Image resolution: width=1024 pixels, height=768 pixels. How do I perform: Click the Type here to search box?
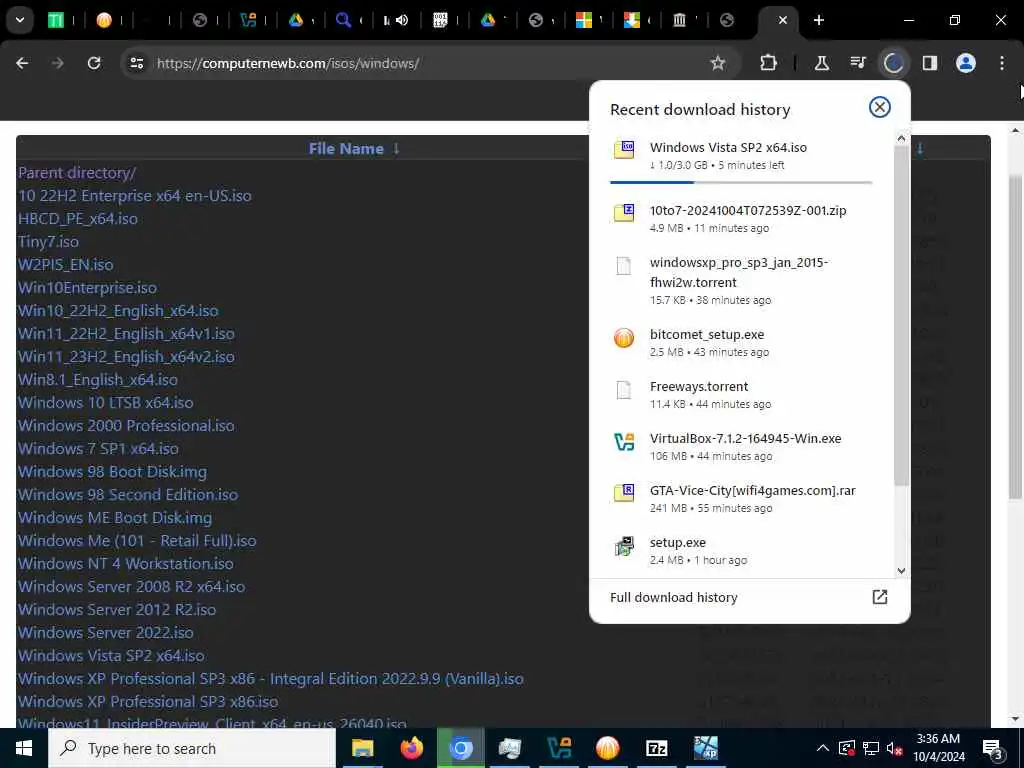point(192,748)
